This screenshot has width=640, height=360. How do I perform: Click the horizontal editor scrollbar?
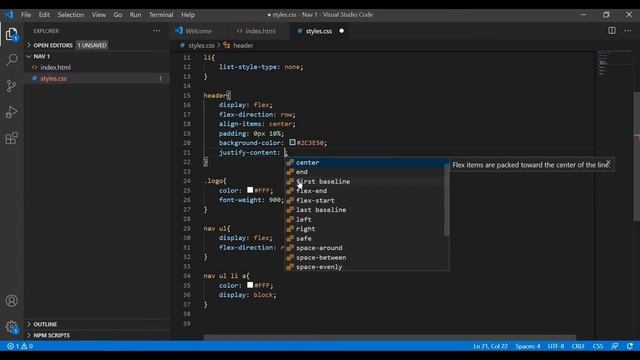[x=390, y=338]
